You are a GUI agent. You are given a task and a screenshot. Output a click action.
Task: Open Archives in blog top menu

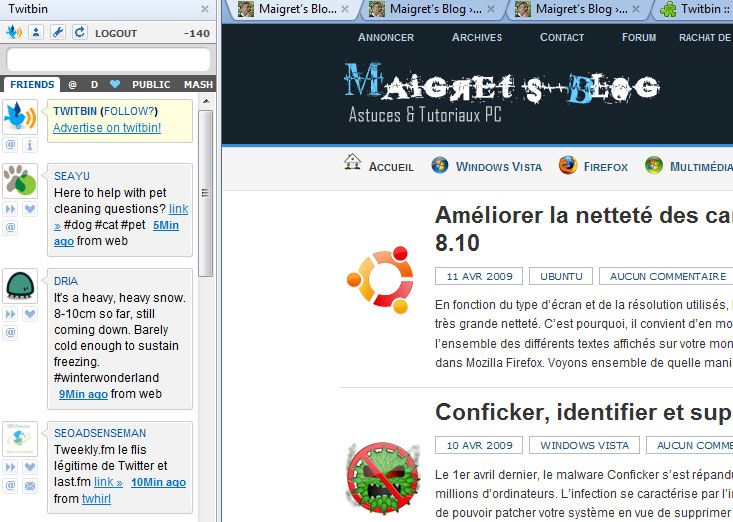tap(477, 37)
